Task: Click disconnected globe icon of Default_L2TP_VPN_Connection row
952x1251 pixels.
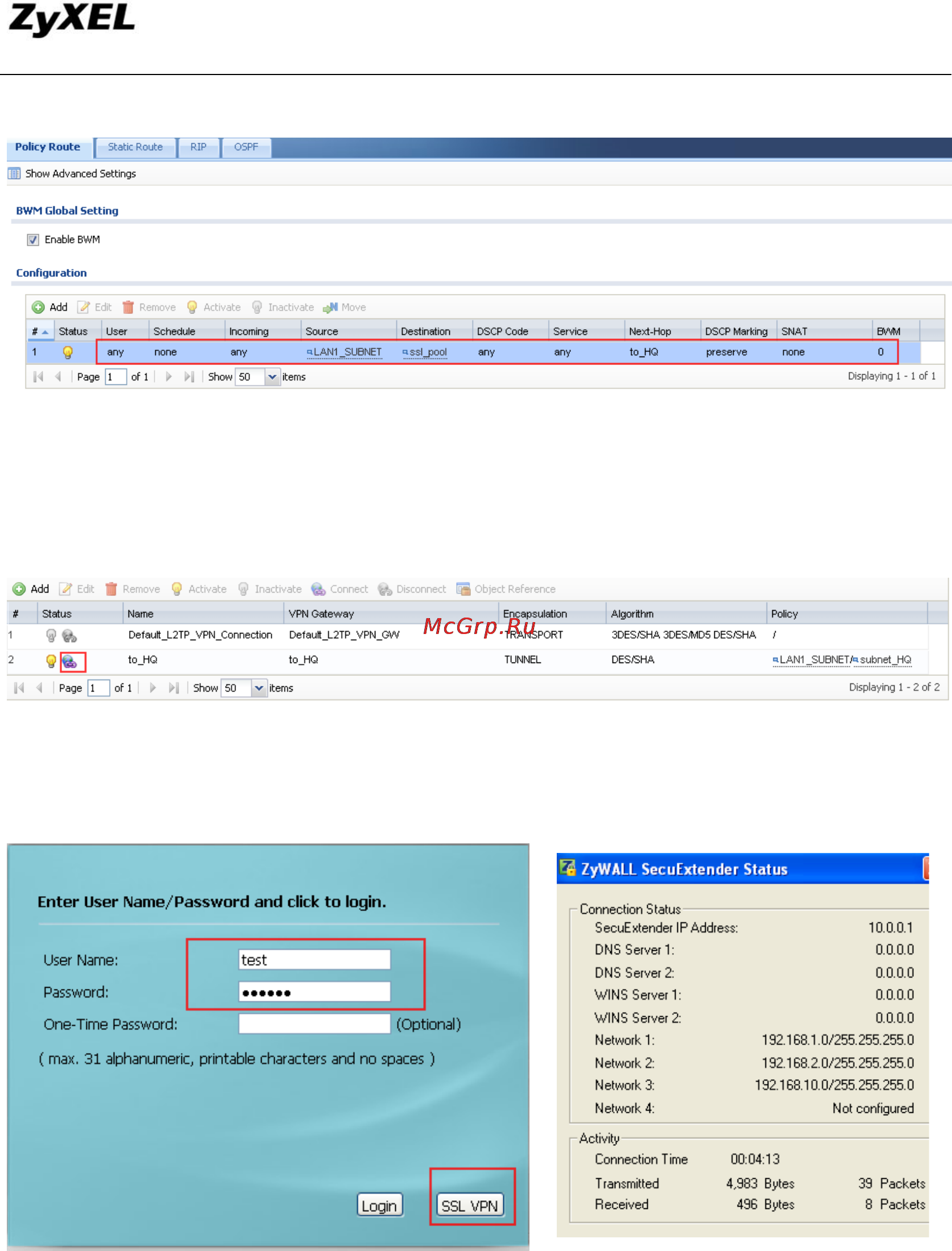Action: [x=69, y=636]
